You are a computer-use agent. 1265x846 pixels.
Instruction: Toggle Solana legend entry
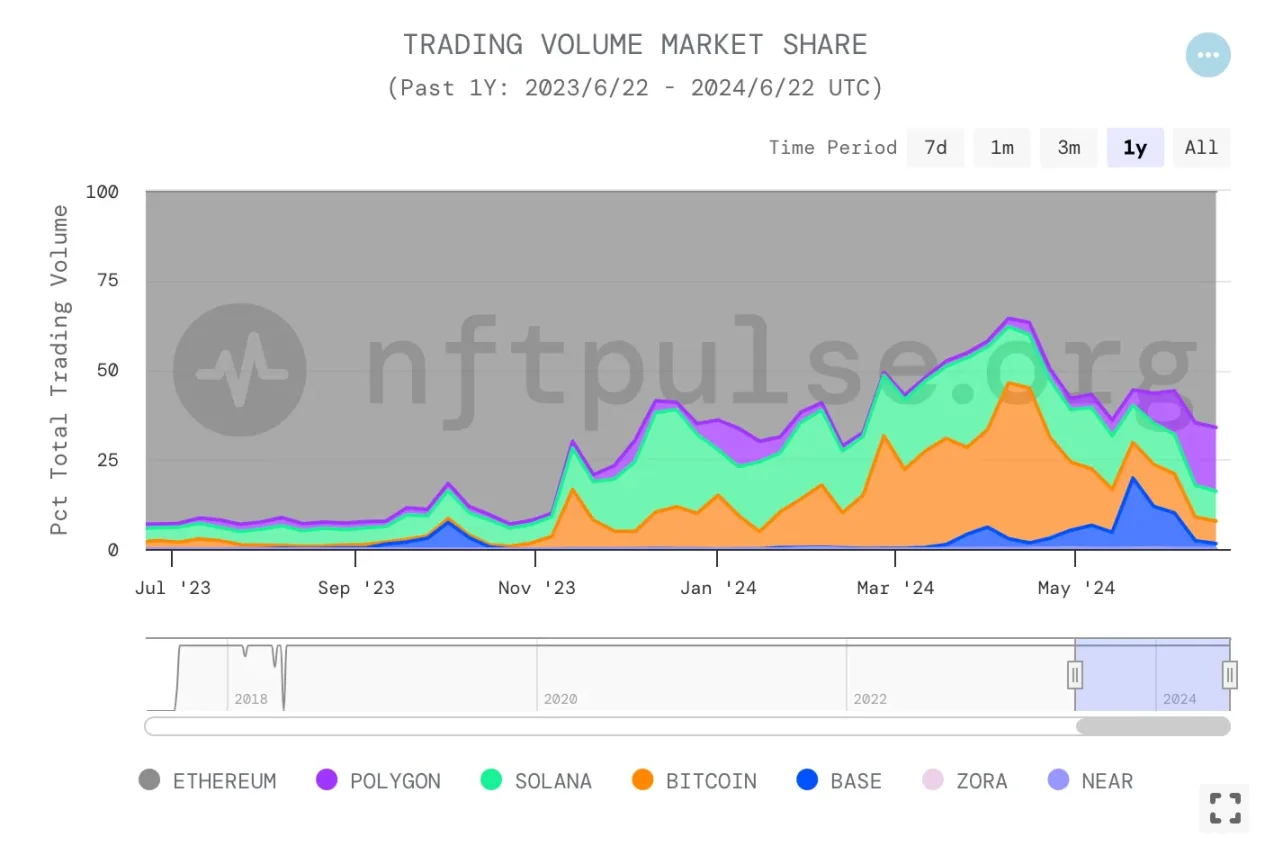536,781
